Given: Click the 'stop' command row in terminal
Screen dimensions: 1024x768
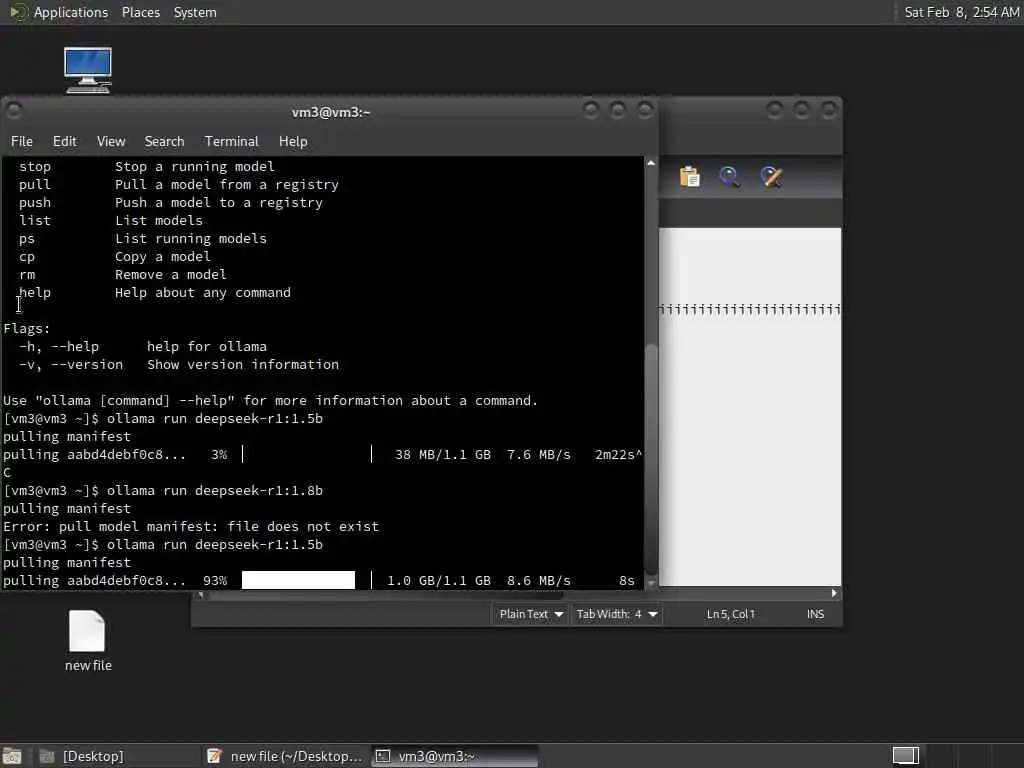Looking at the screenshot, I should click(x=146, y=167).
